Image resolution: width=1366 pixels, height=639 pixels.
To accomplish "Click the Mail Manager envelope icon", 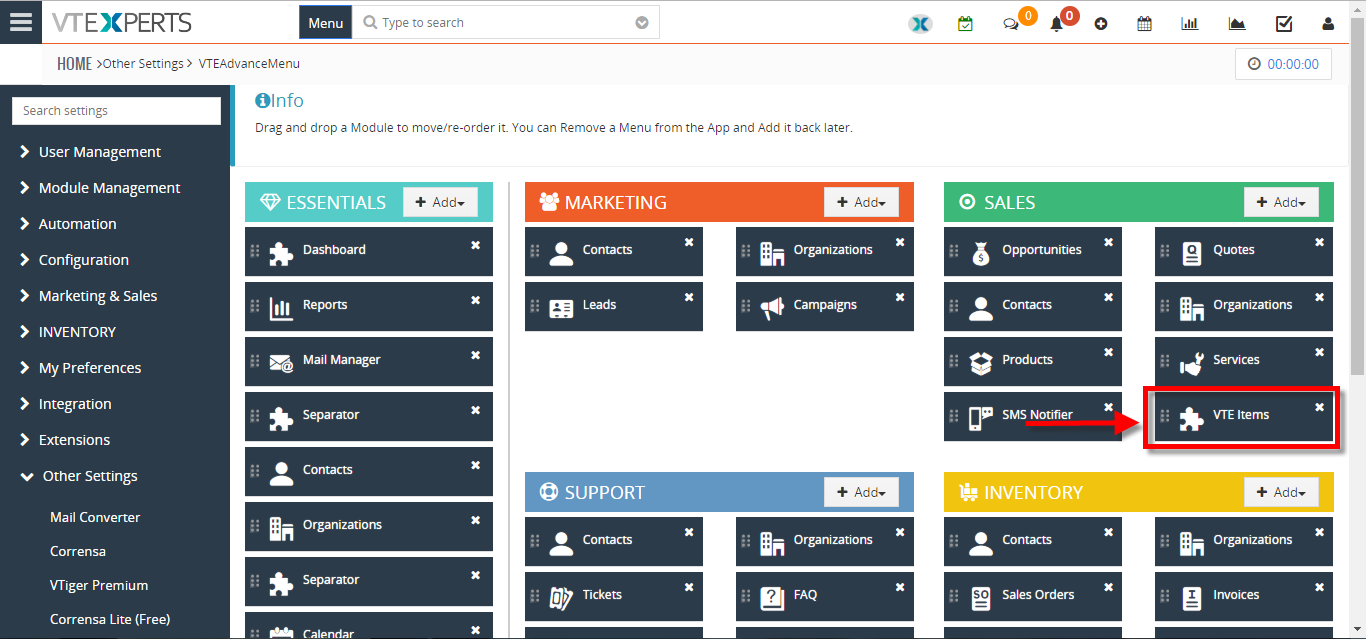I will [282, 364].
